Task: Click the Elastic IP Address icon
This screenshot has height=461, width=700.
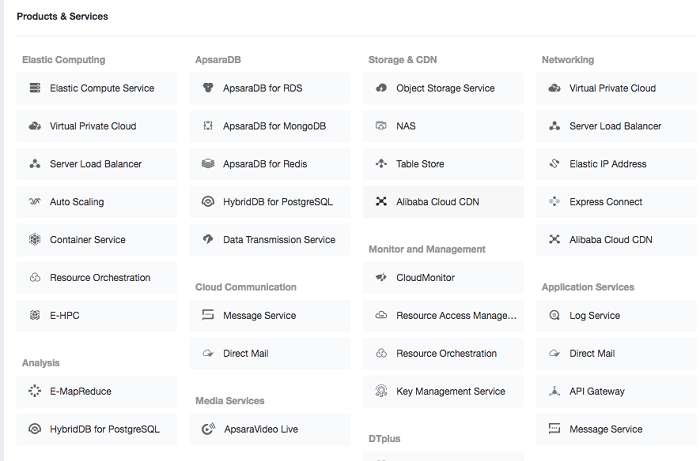Action: [x=554, y=164]
